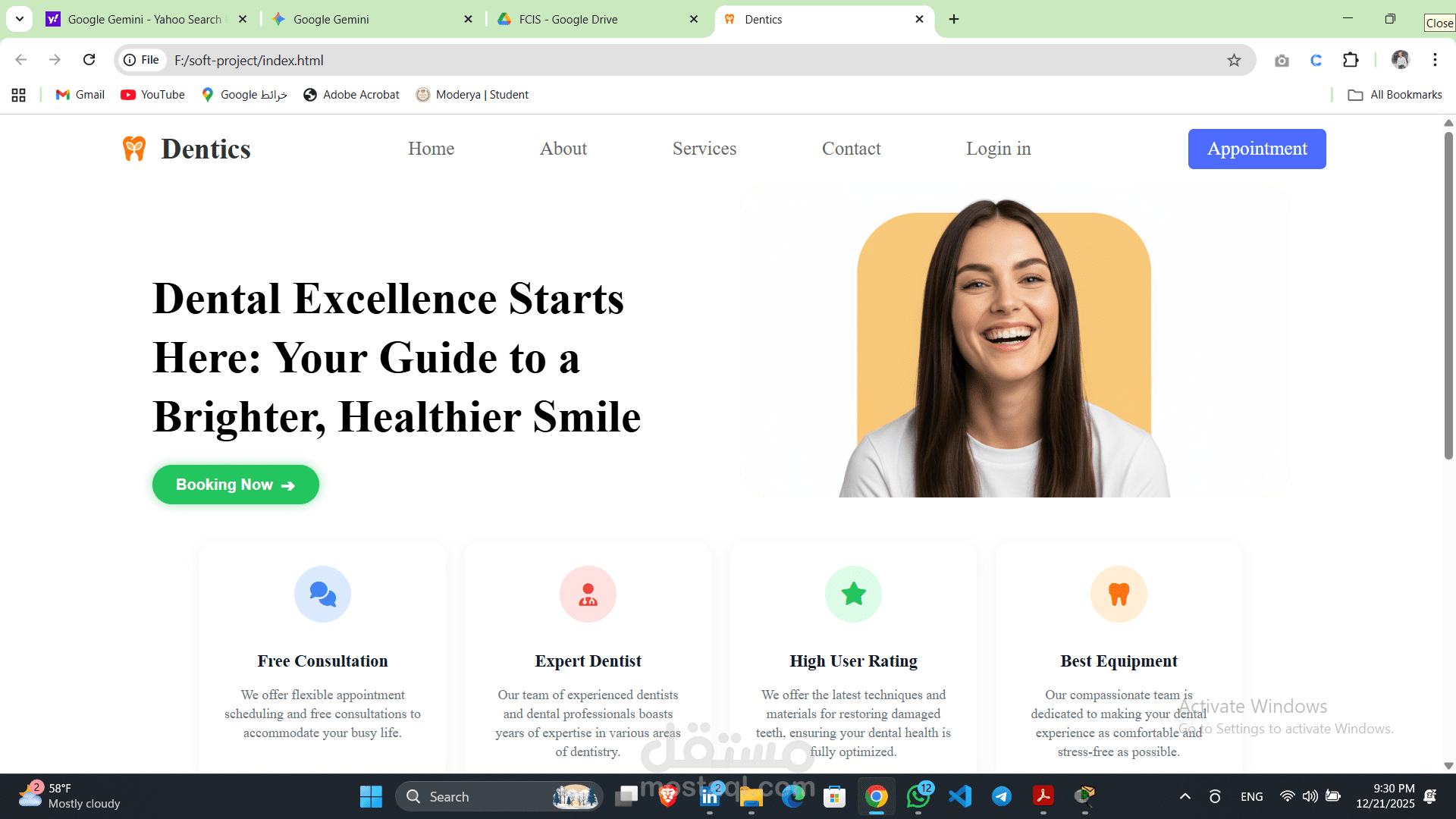Open the tab search chevron
The height and width of the screenshot is (819, 1456).
coord(19,19)
